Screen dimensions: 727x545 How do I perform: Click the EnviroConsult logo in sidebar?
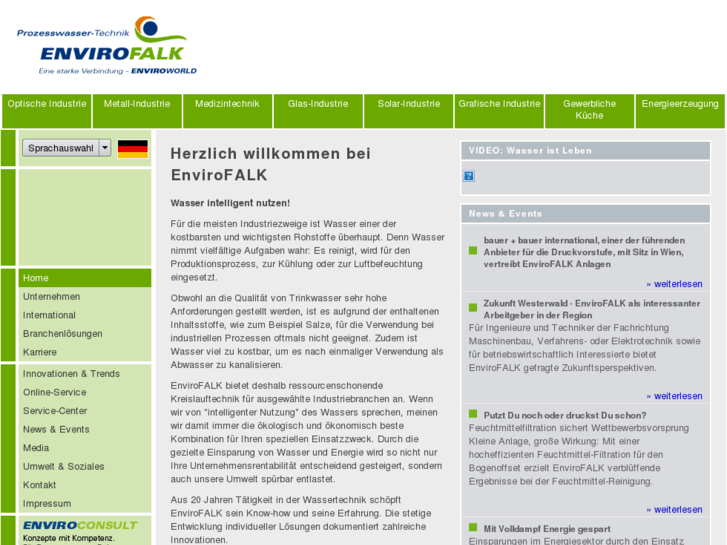tap(80, 525)
